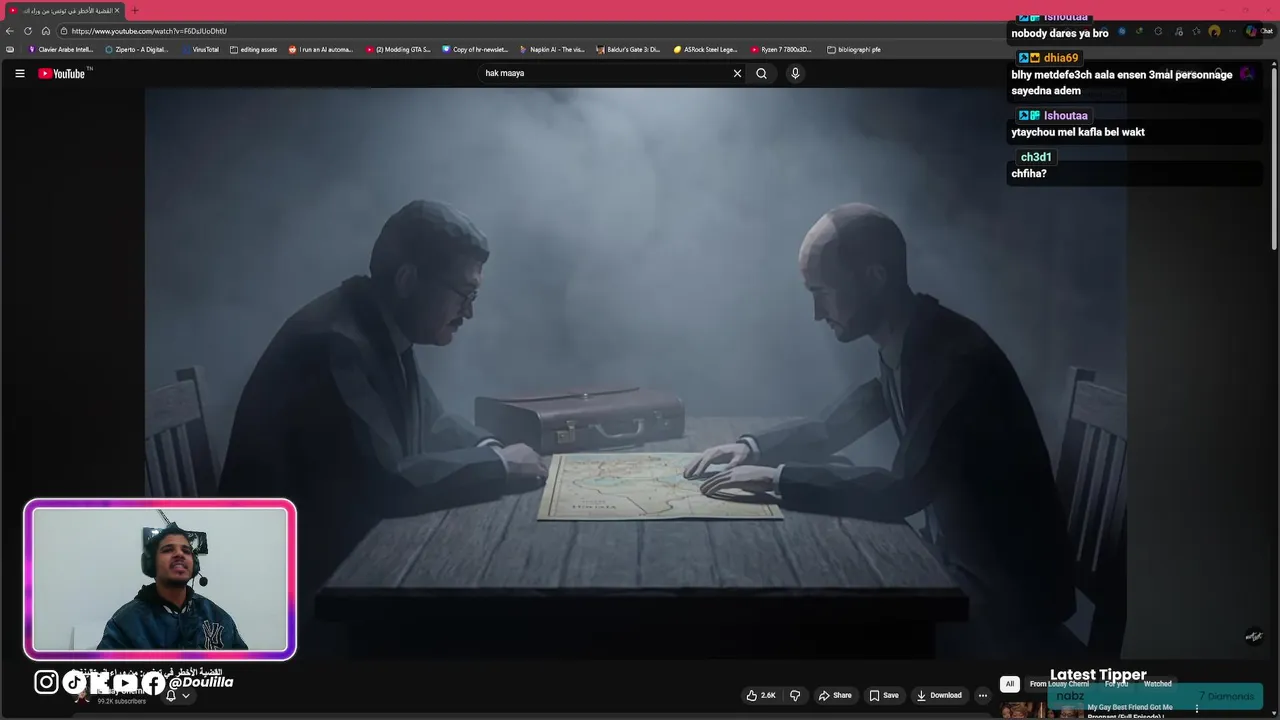
Task: Open the editing assets bookmark folder
Action: click(x=253, y=49)
